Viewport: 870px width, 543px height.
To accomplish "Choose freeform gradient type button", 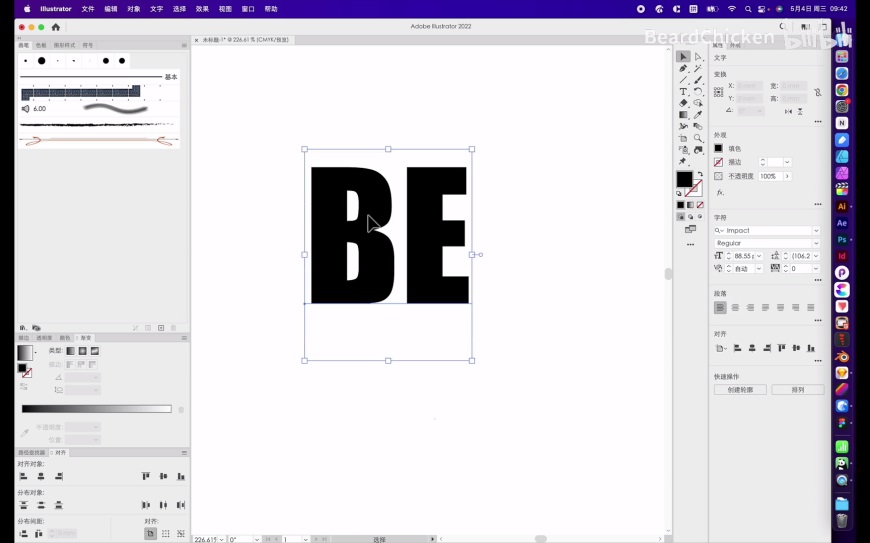I will pos(95,351).
